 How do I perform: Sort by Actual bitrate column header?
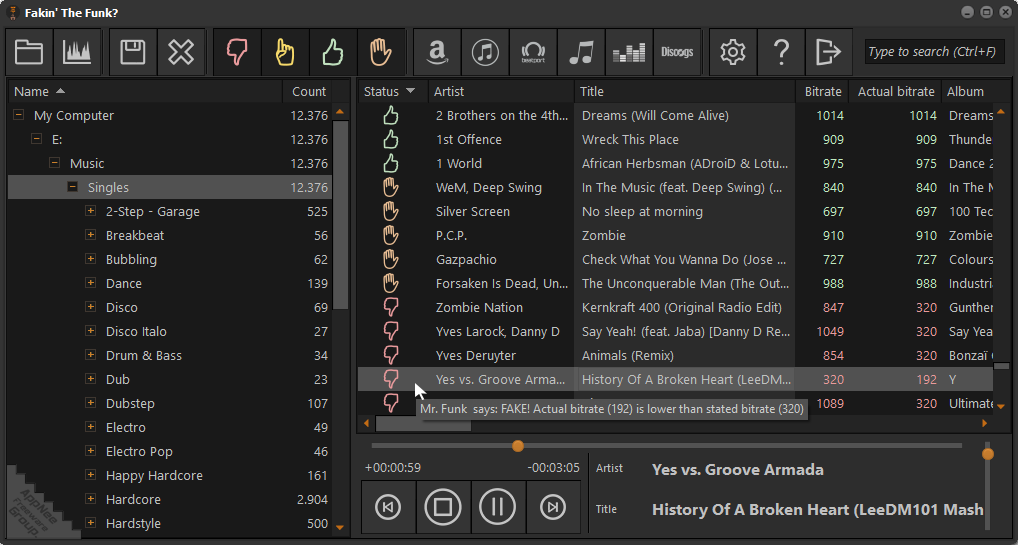895,92
